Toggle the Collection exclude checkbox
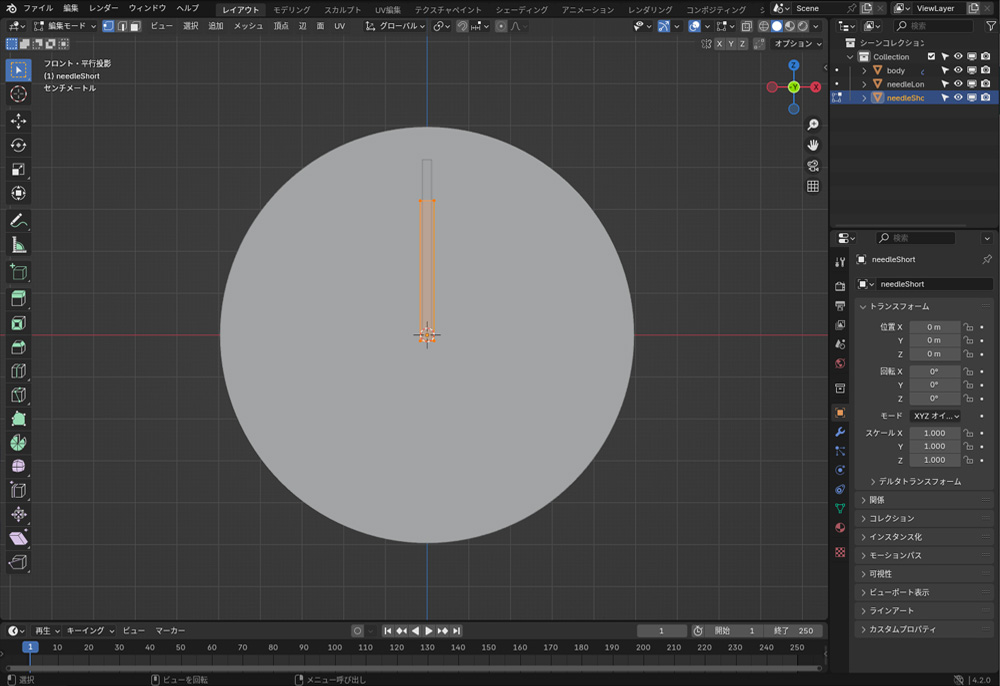Screen dimensions: 1000x686 (x=932, y=57)
